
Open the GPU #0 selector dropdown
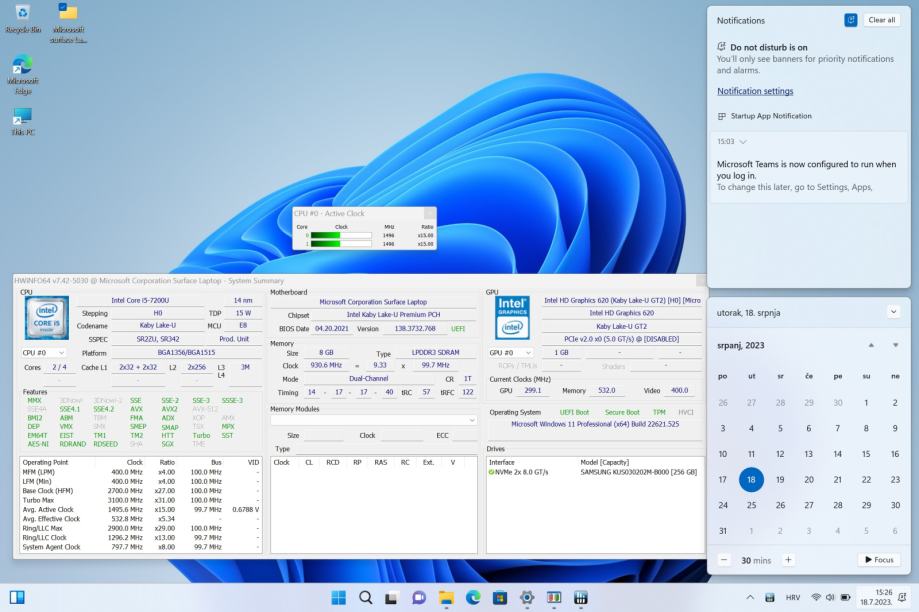pyautogui.click(x=510, y=353)
